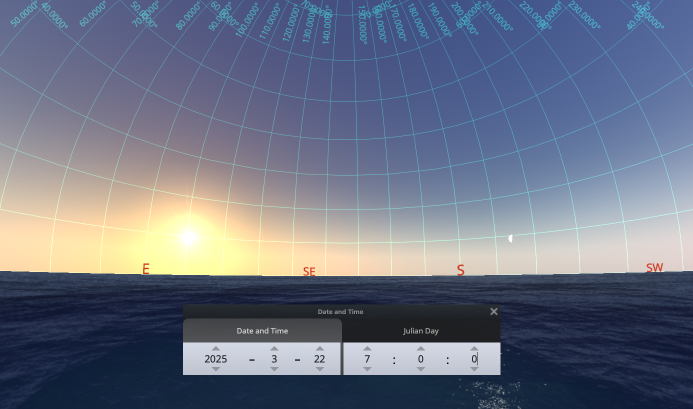Decrement the day using the down arrow
Image resolution: width=693 pixels, height=409 pixels.
[320, 369]
